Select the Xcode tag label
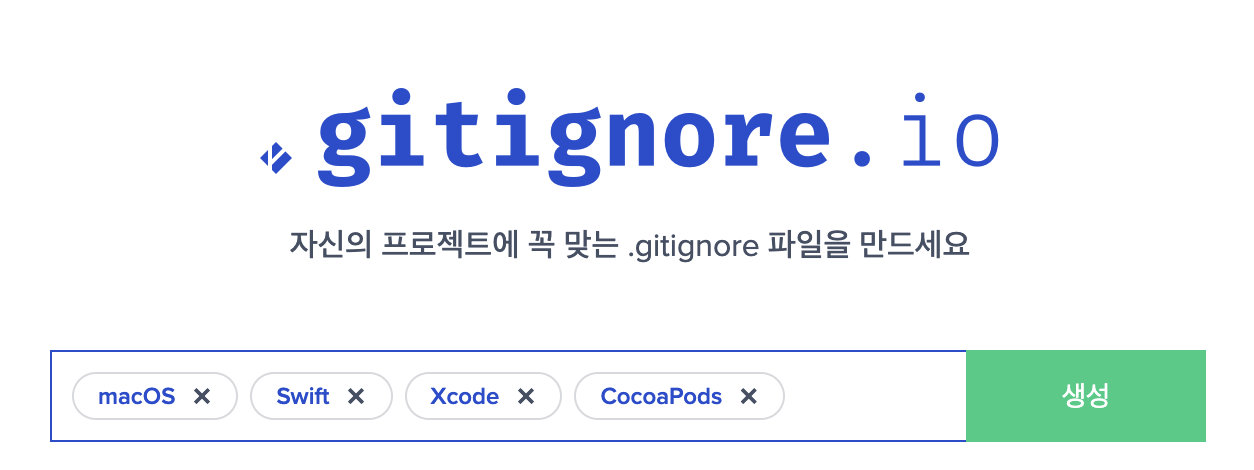This screenshot has height=470, width=1254. point(465,397)
